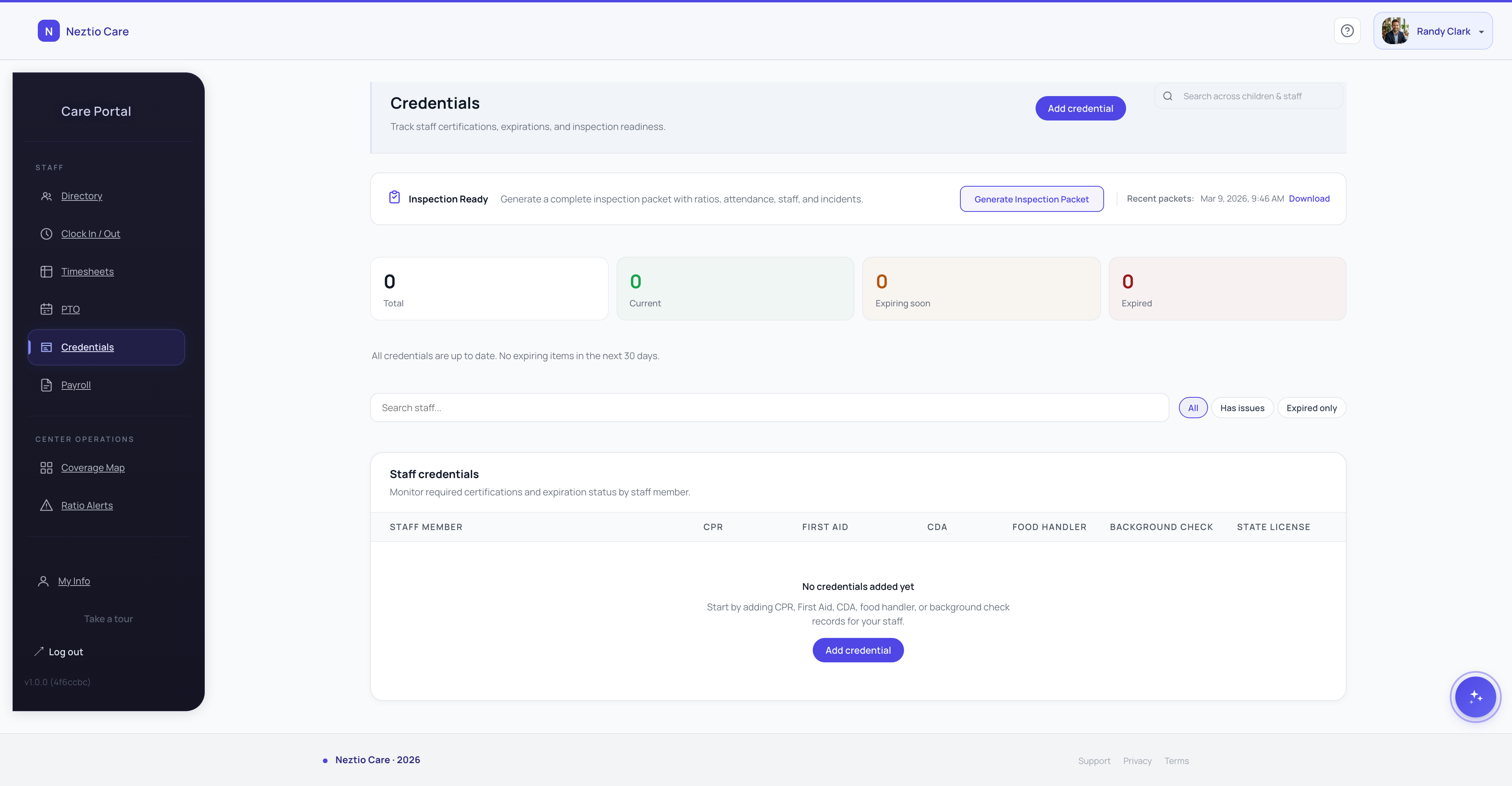
Task: Select Credentials in the Staff menu
Action: (x=87, y=347)
